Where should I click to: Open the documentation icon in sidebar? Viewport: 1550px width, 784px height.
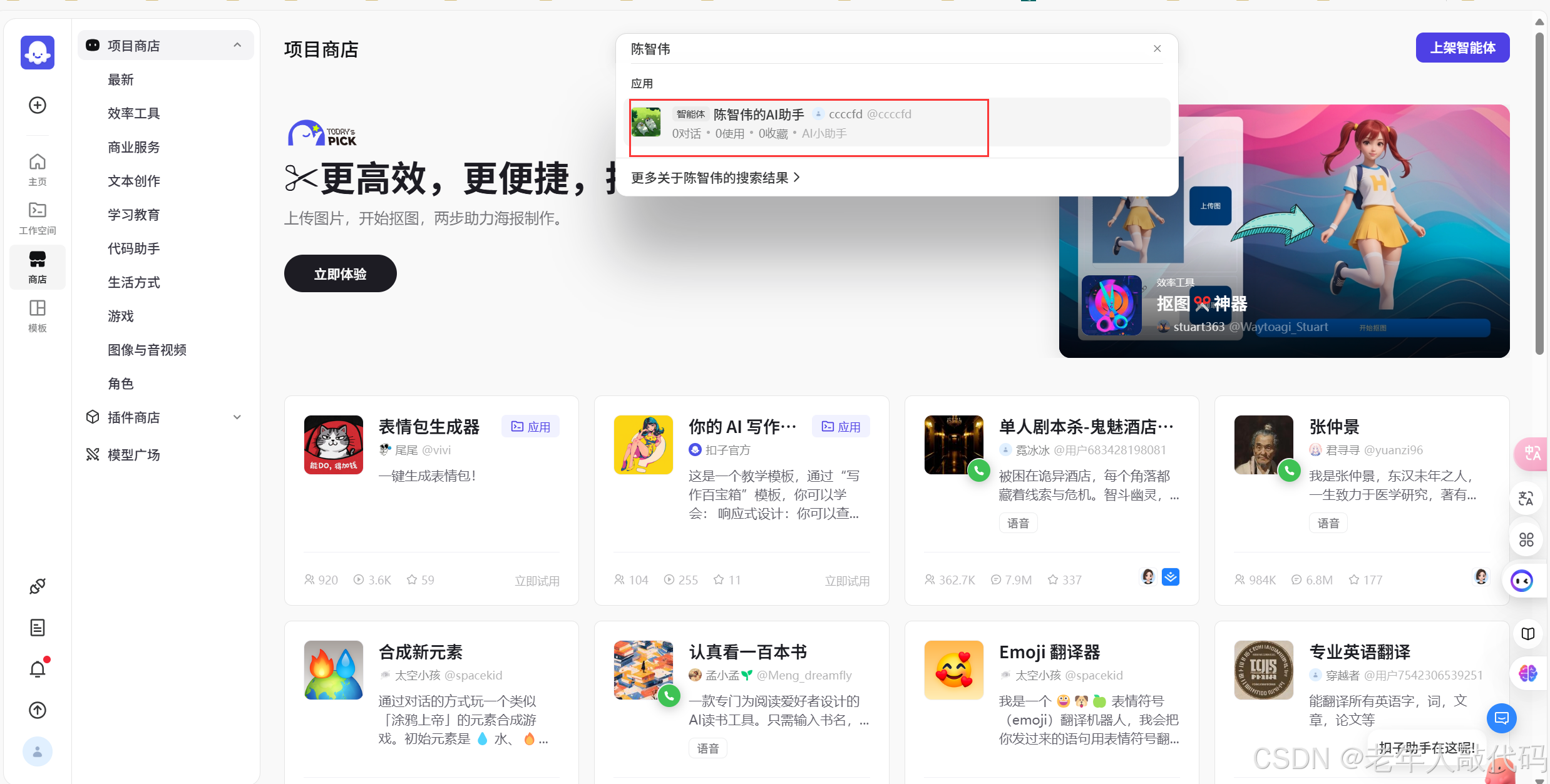click(38, 628)
